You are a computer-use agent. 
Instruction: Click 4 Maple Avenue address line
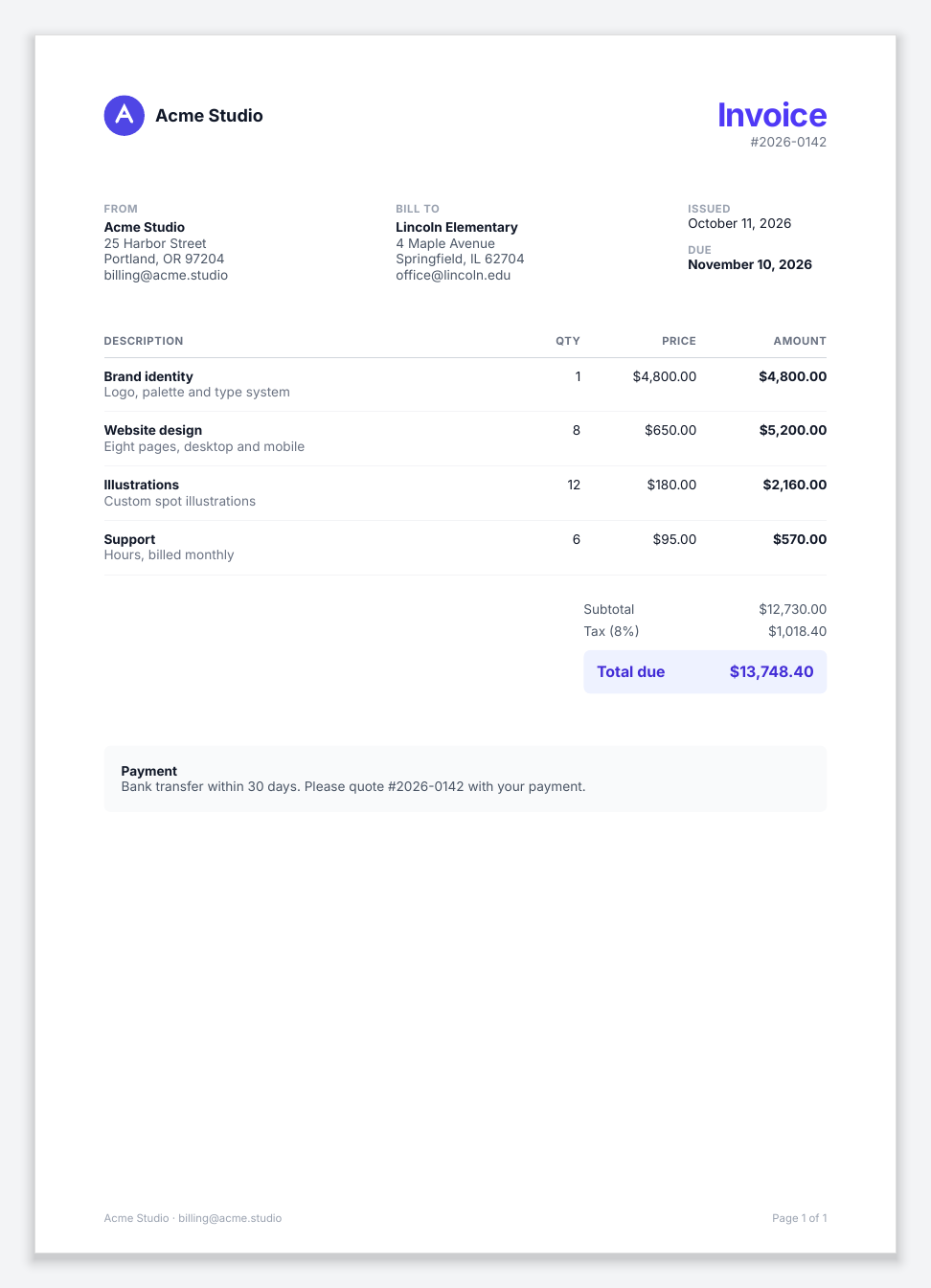tap(445, 243)
